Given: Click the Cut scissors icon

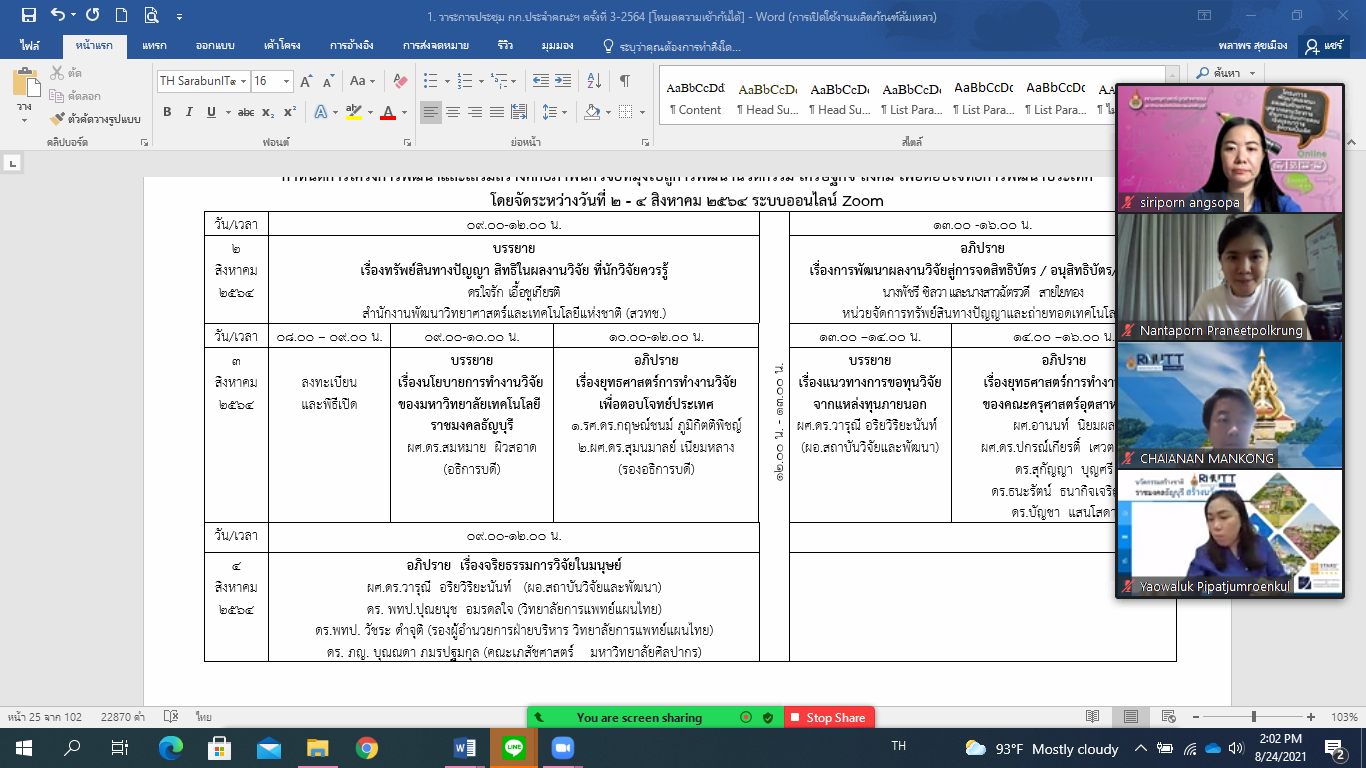Looking at the screenshot, I should click(57, 73).
